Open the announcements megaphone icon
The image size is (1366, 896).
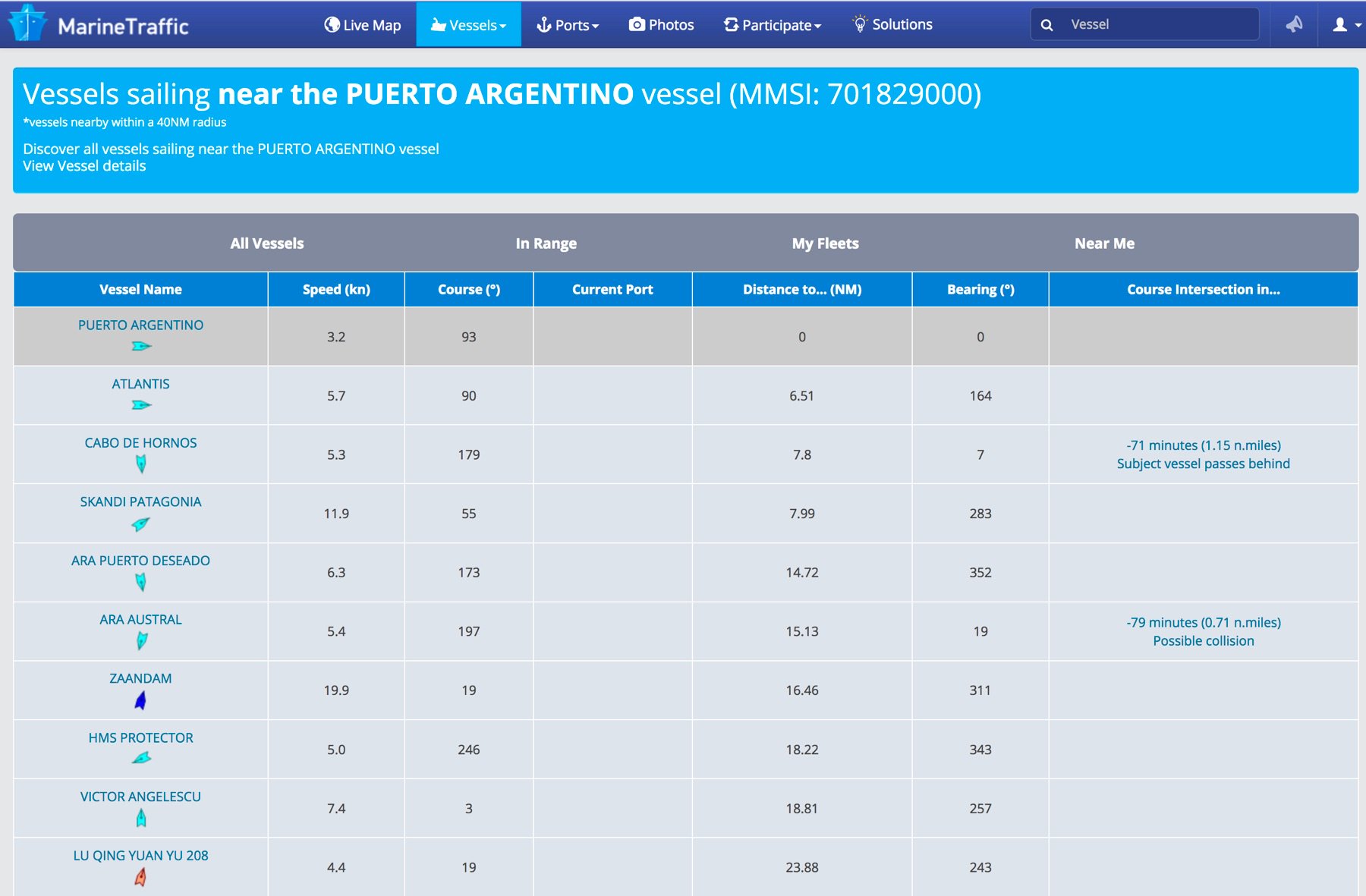click(1294, 24)
